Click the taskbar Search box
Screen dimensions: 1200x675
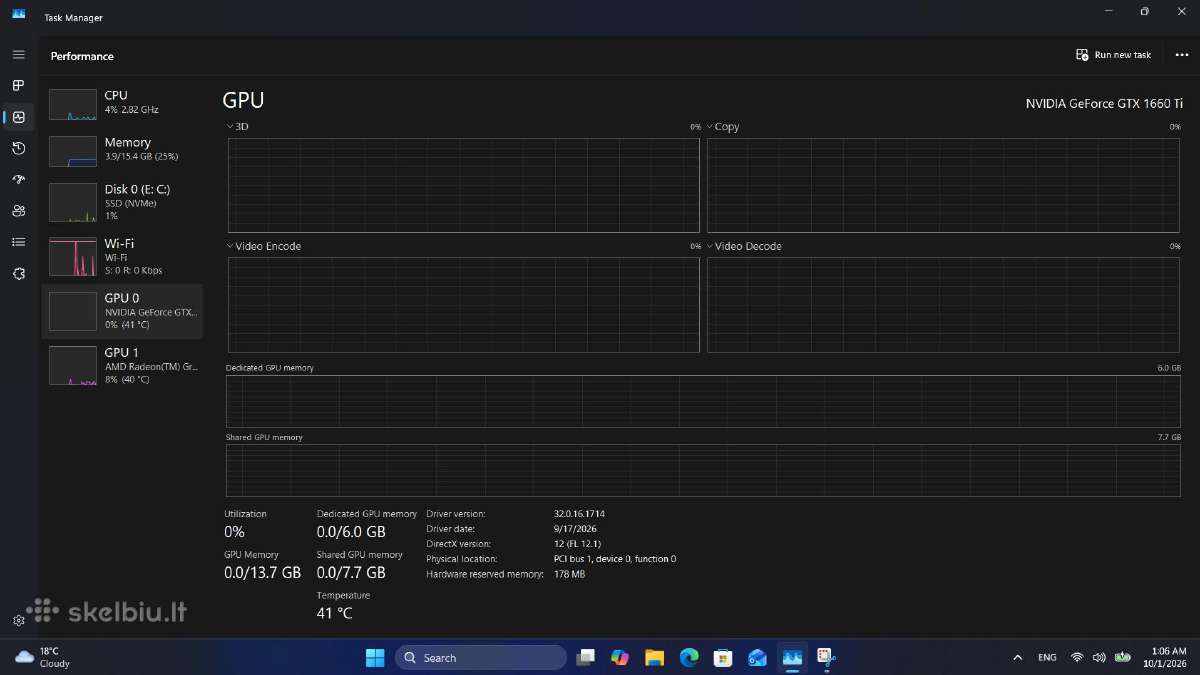point(481,657)
